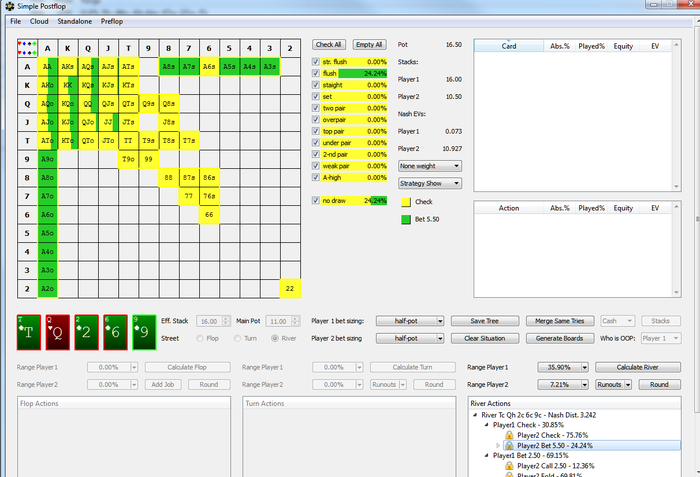This screenshot has width=700, height=477.
Task: Click the Empty All button
Action: coord(369,45)
